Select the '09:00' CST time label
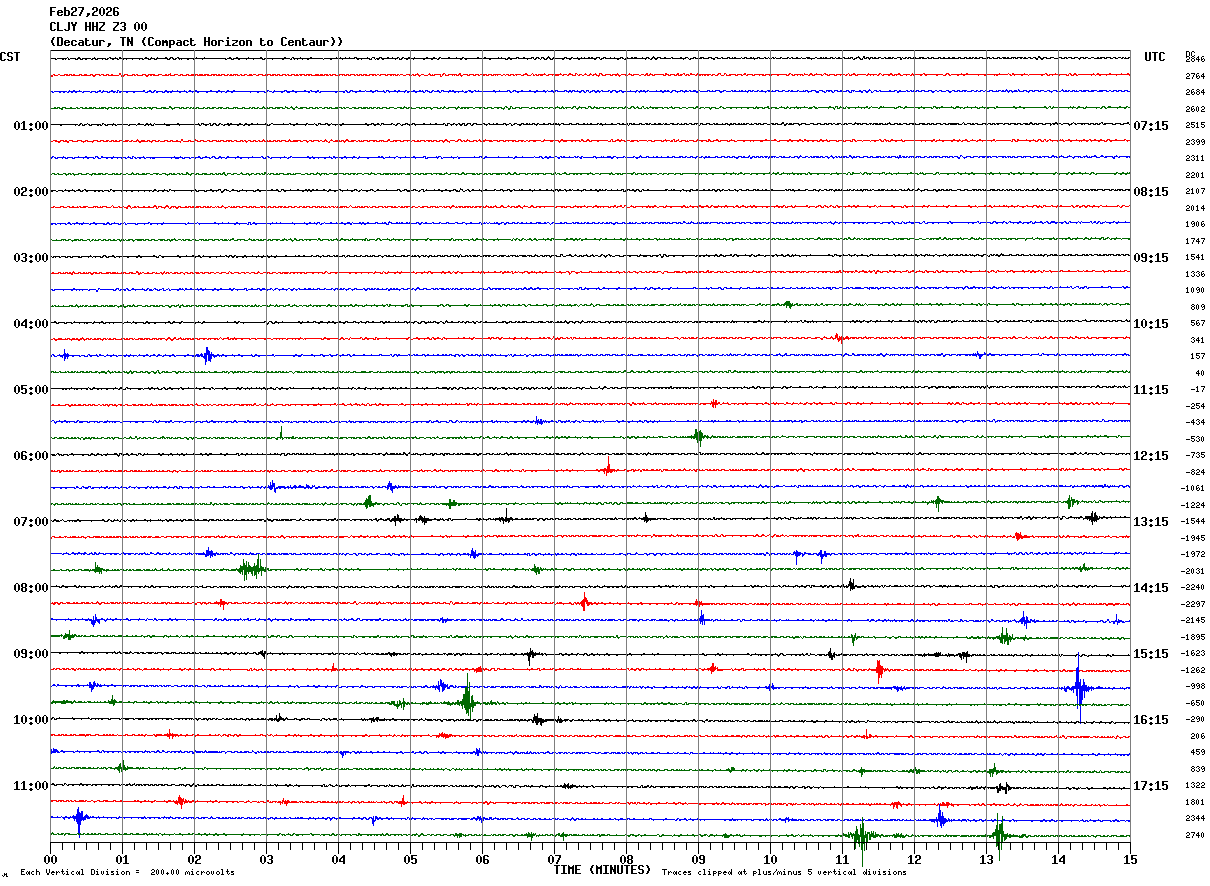 tap(31, 654)
